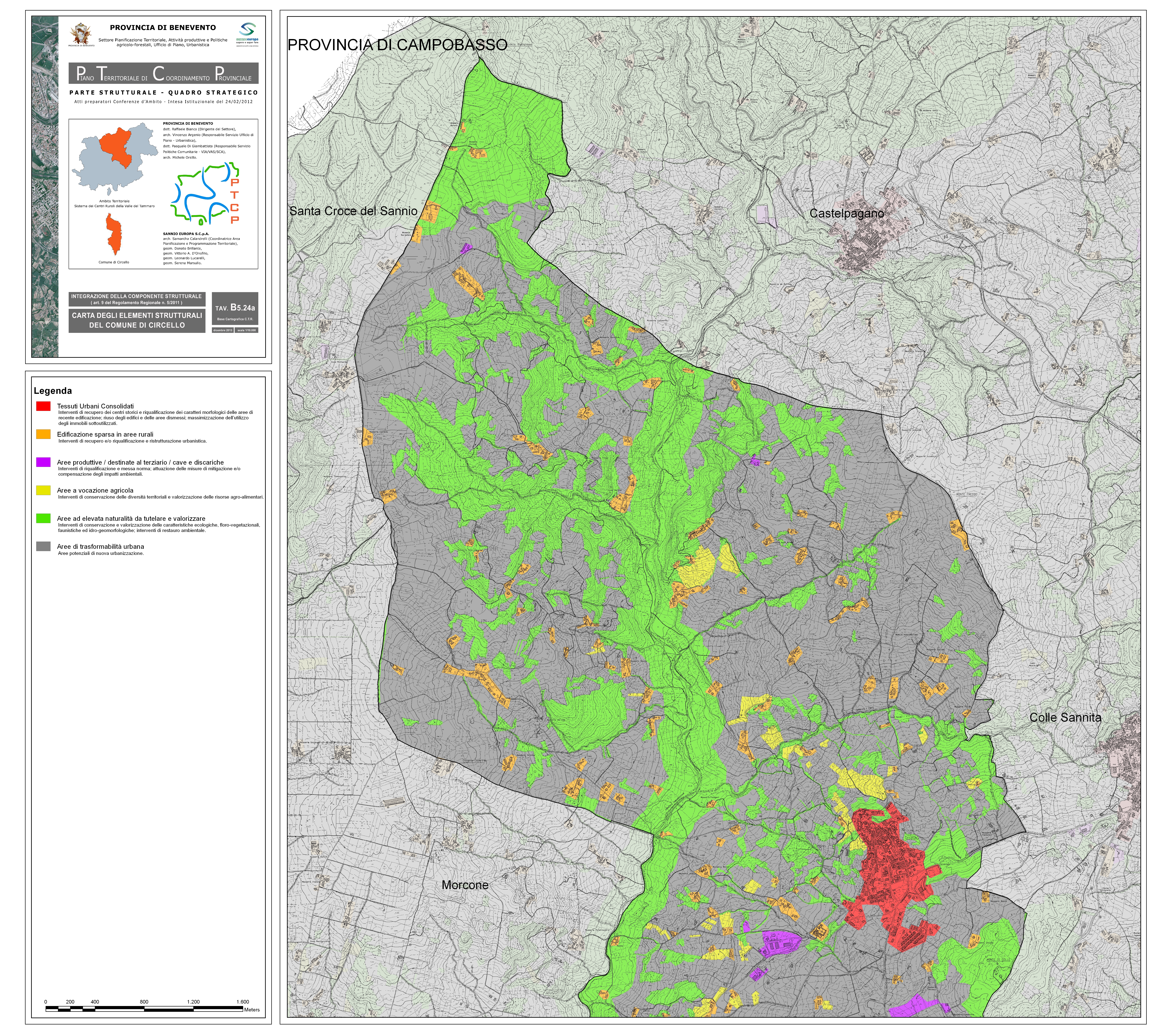Click 'Aree ad elevata naturalità da tutelare' label
The width and height of the screenshot is (1176, 1035).
(x=131, y=519)
